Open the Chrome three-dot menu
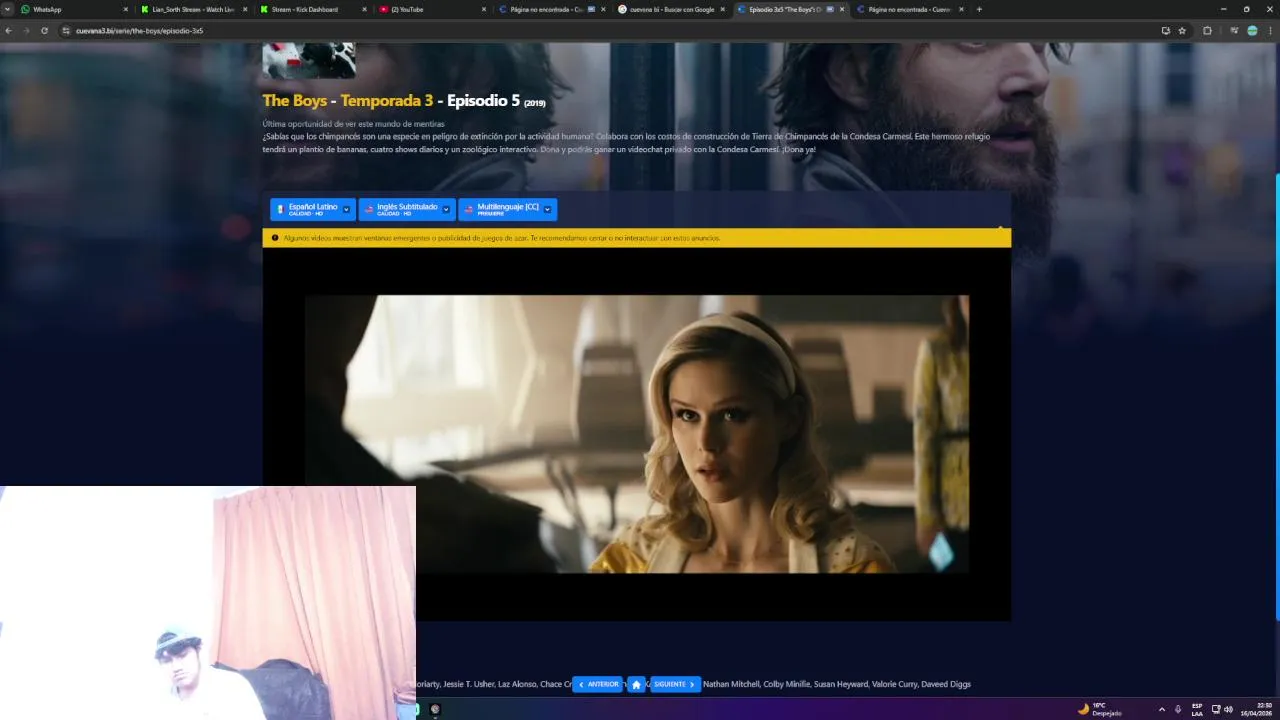The width and height of the screenshot is (1280, 720). pyautogui.click(x=1269, y=31)
